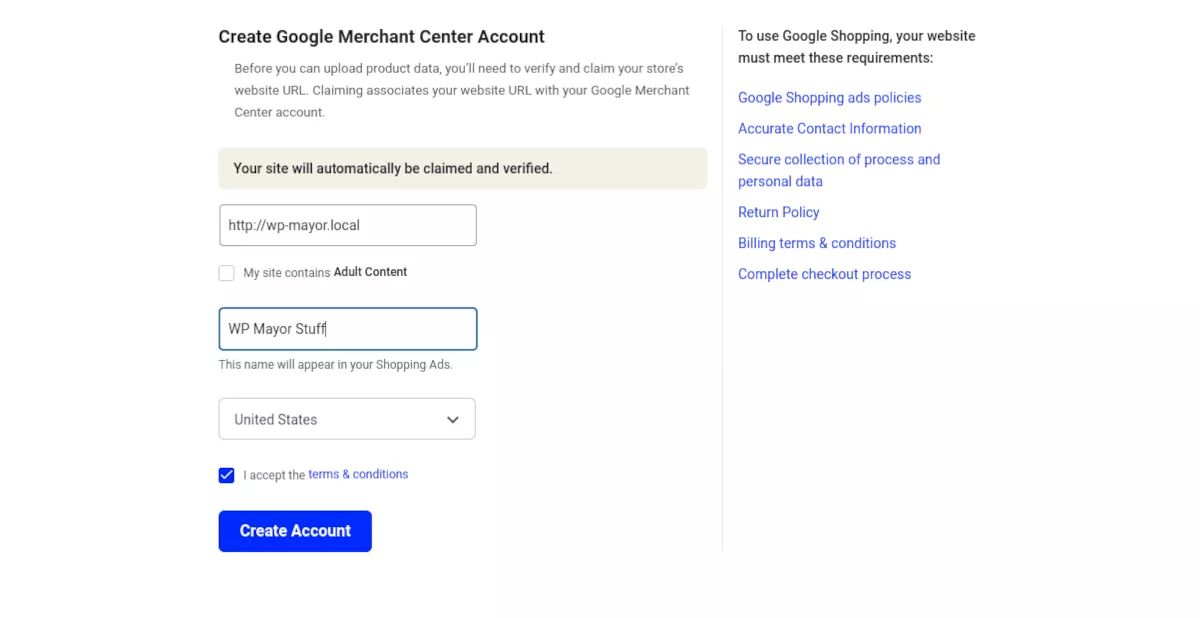The image size is (1200, 618).
Task: Focus the website URL input field
Action: point(348,225)
